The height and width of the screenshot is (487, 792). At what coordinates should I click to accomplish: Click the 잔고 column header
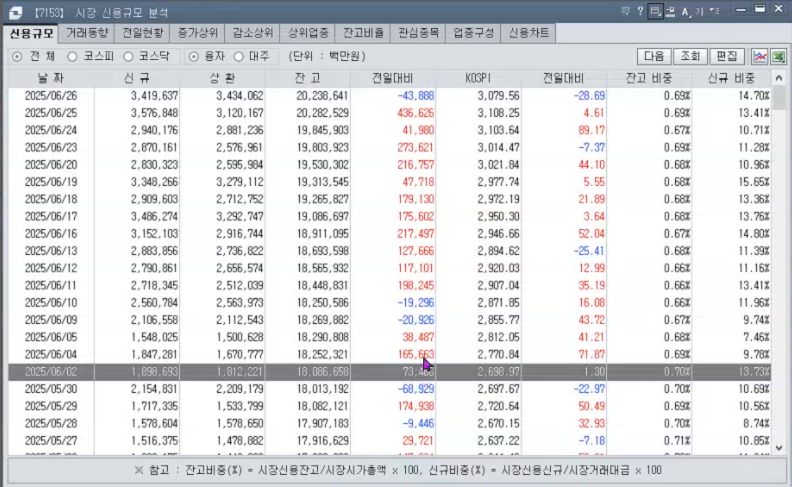pos(308,78)
